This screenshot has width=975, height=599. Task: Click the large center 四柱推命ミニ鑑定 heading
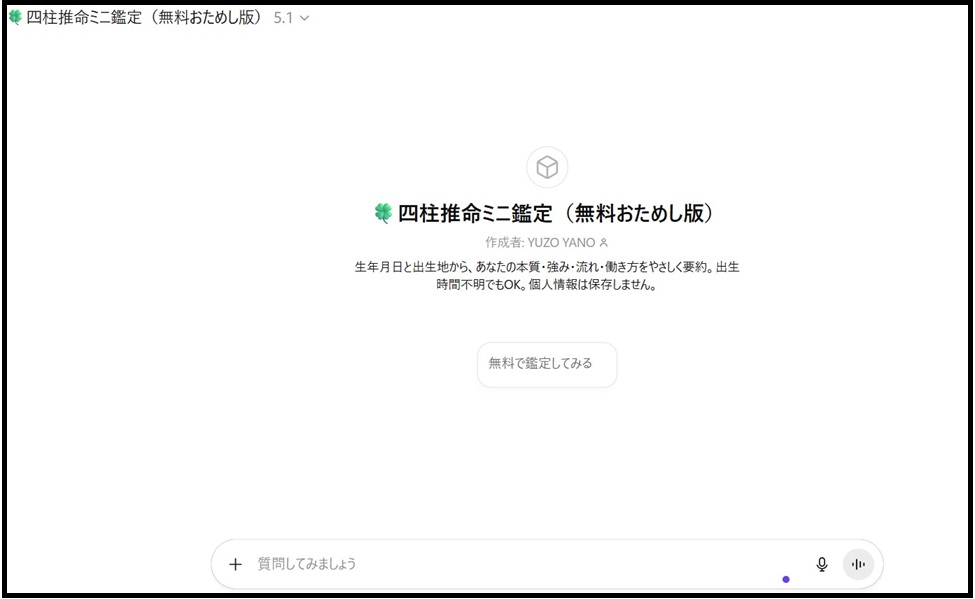point(559,213)
